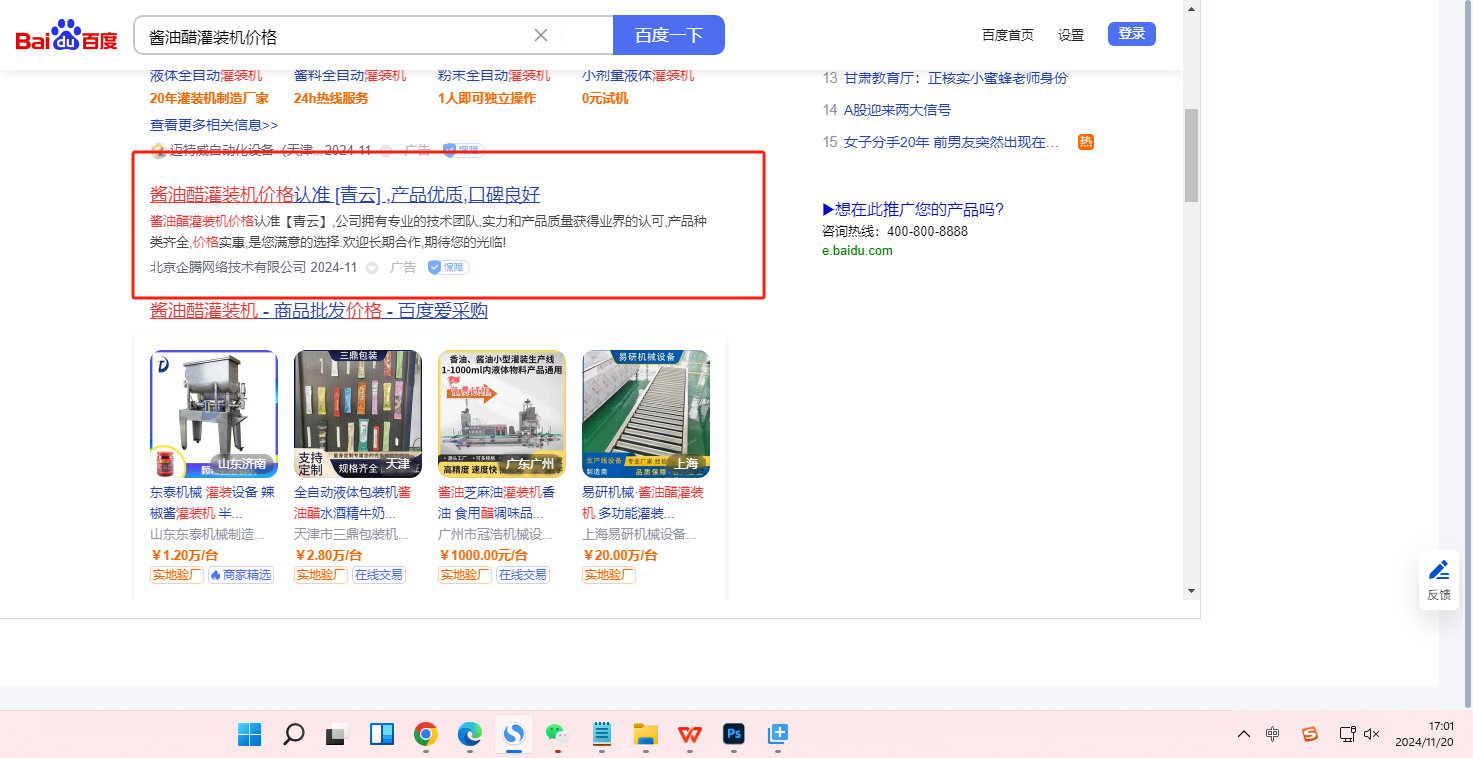Screen dimensions: 1473x758
Task: Open Windows Search from the taskbar
Action: (x=293, y=735)
